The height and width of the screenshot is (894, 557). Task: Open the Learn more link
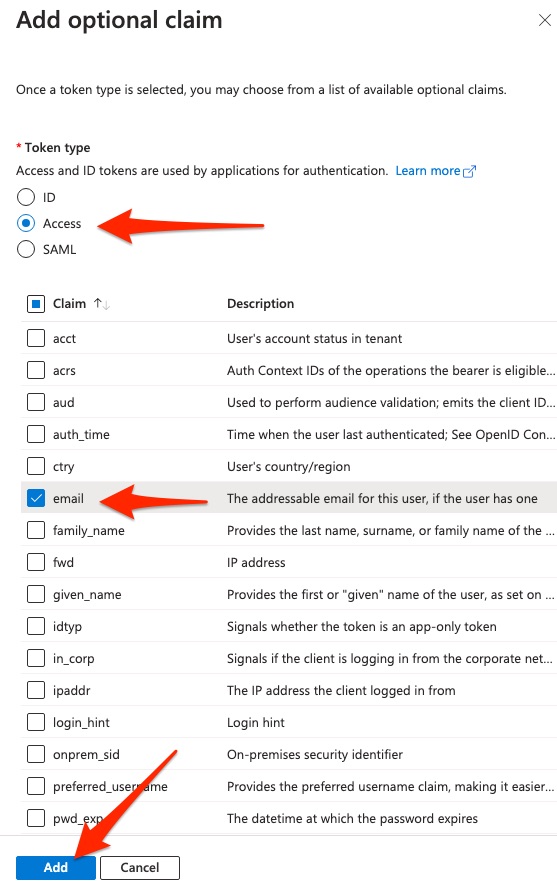[x=428, y=170]
